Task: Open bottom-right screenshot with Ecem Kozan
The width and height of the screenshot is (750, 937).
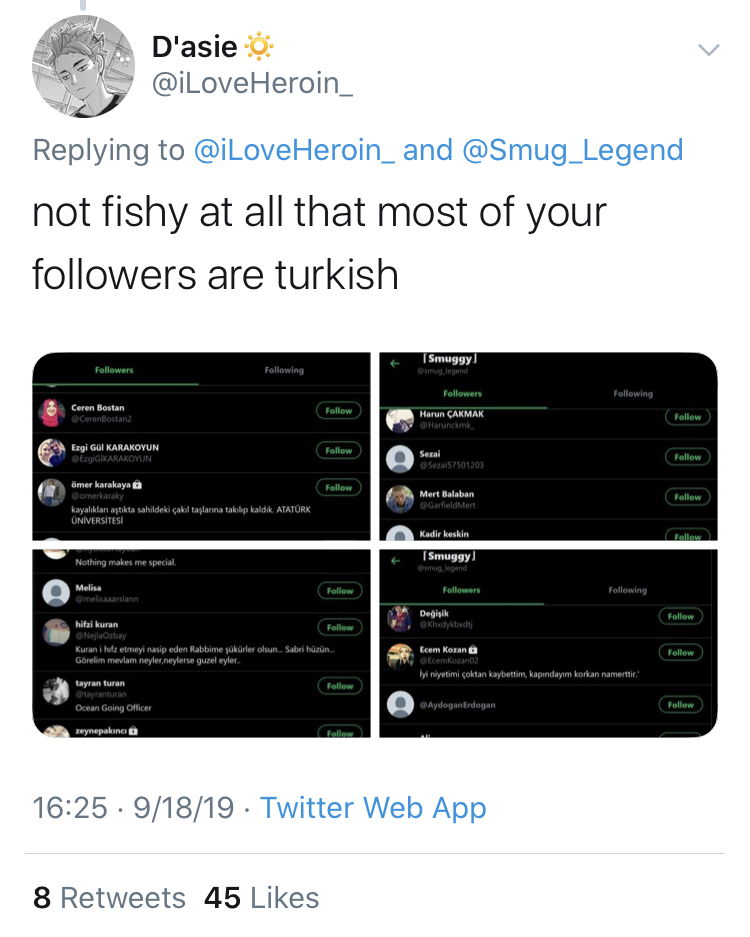Action: tap(548, 644)
